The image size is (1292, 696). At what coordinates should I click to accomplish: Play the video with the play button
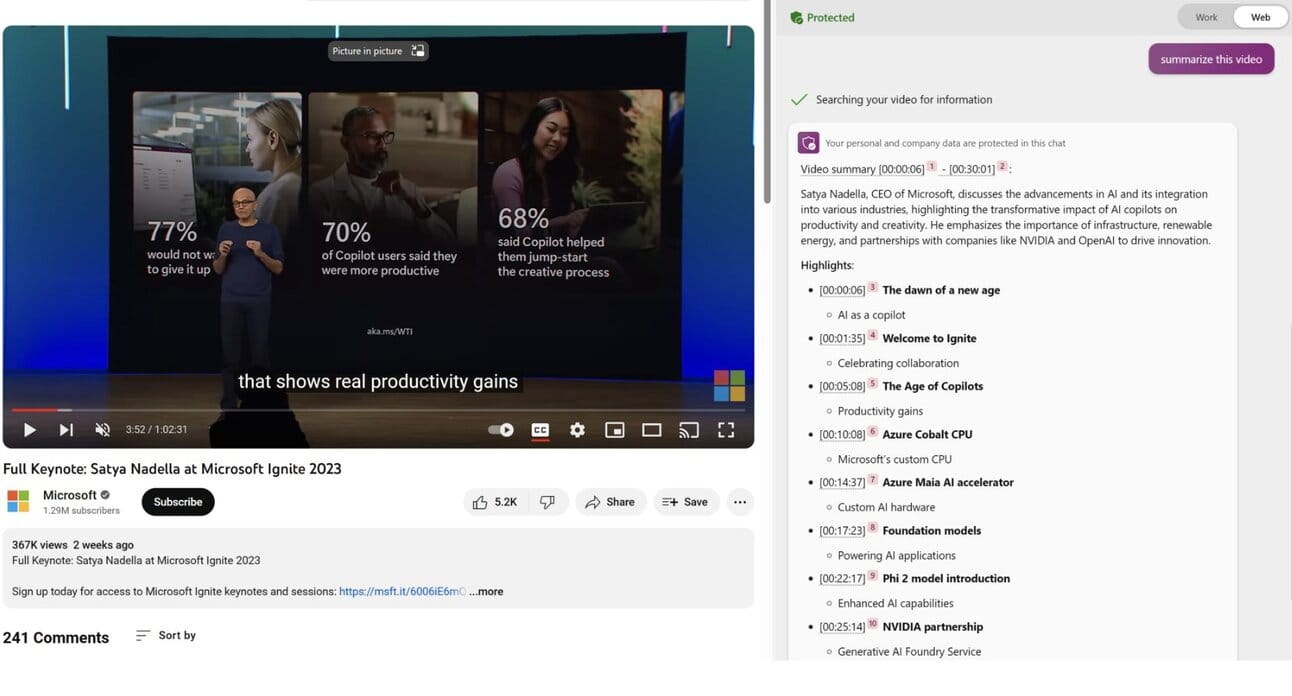(30, 430)
